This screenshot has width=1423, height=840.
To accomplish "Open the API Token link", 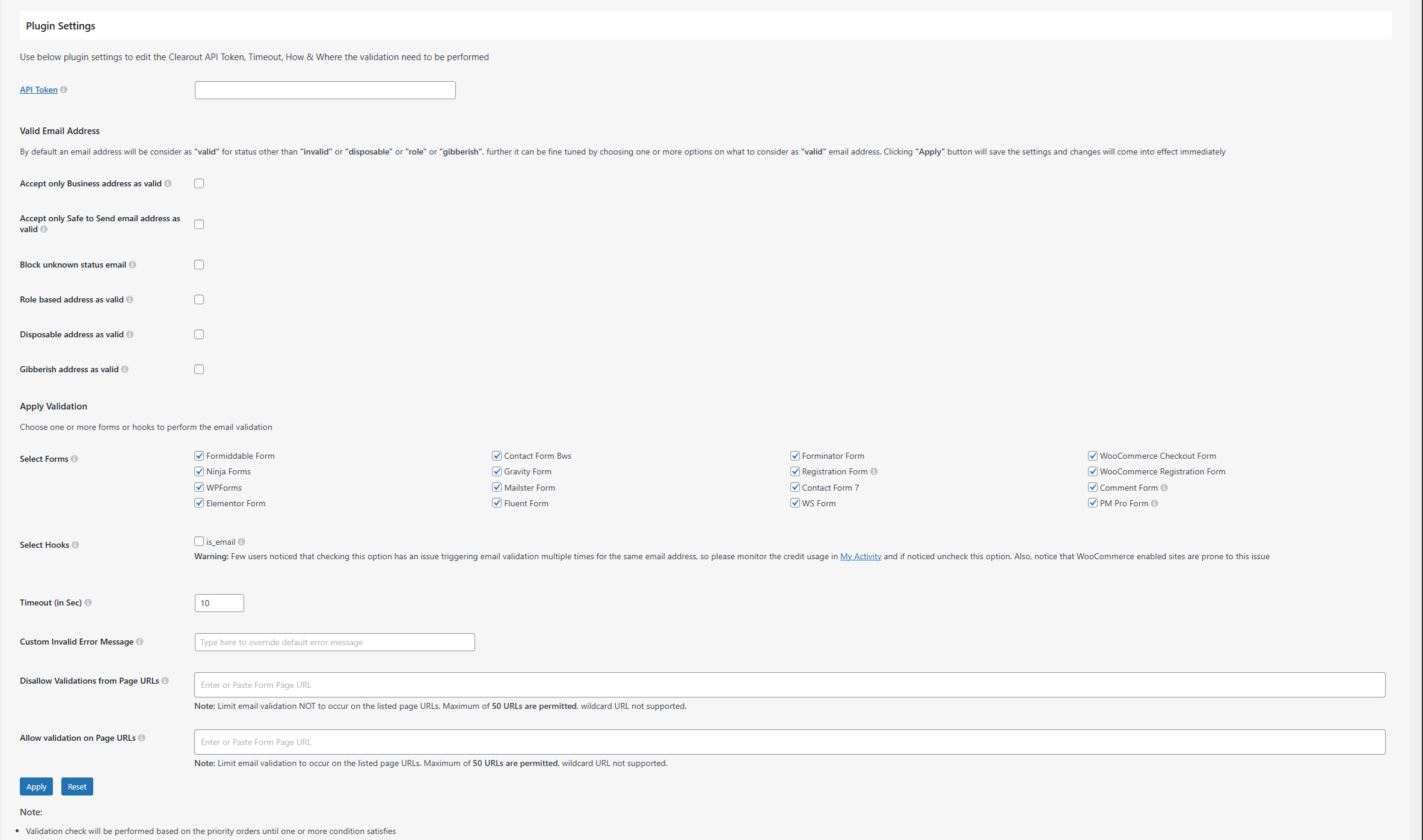I will [38, 90].
